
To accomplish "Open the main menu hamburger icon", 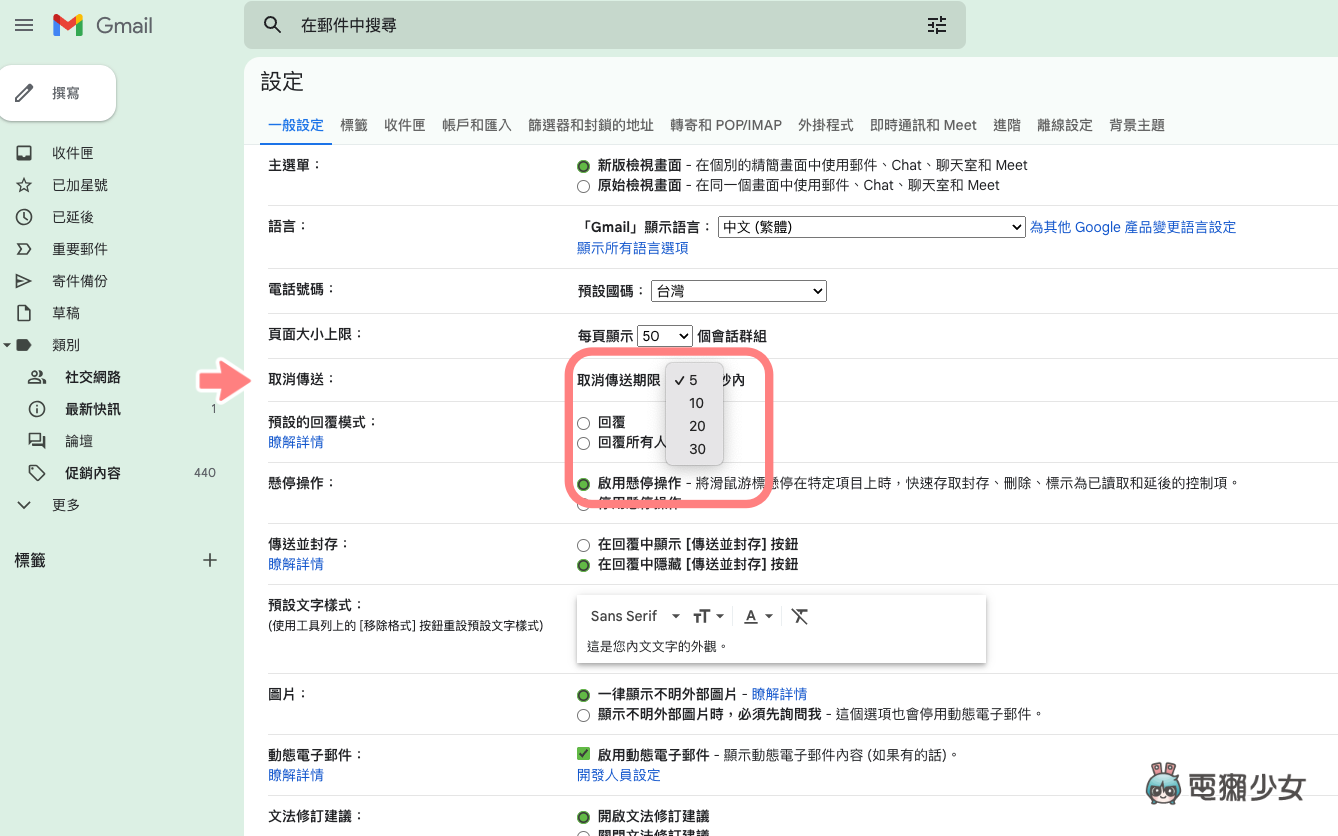I will point(24,25).
